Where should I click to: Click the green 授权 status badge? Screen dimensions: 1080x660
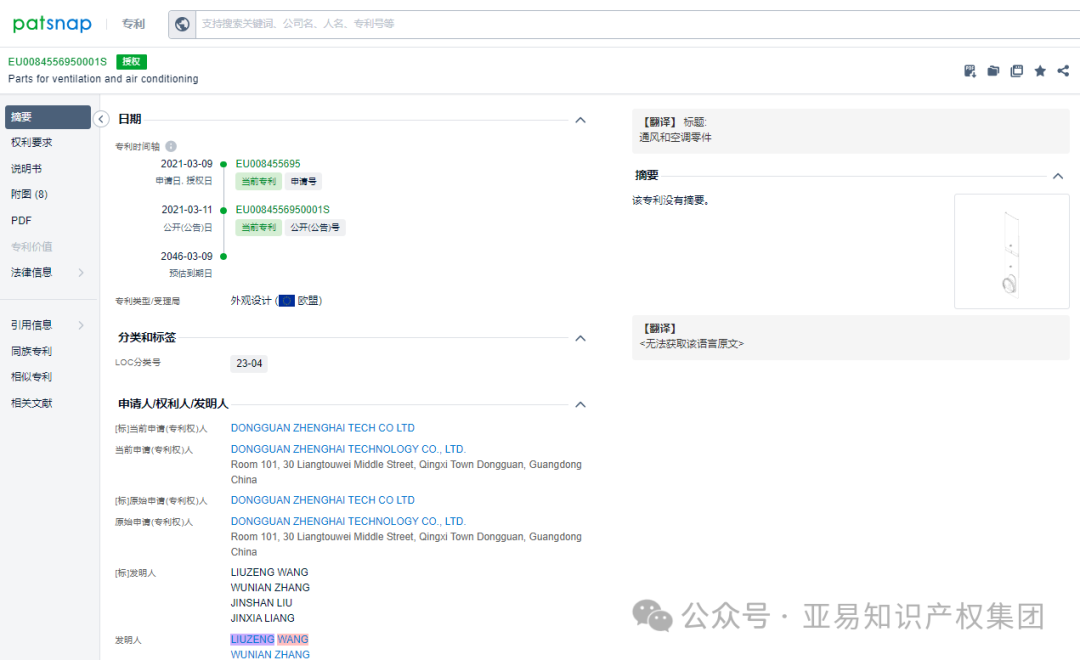[x=131, y=62]
